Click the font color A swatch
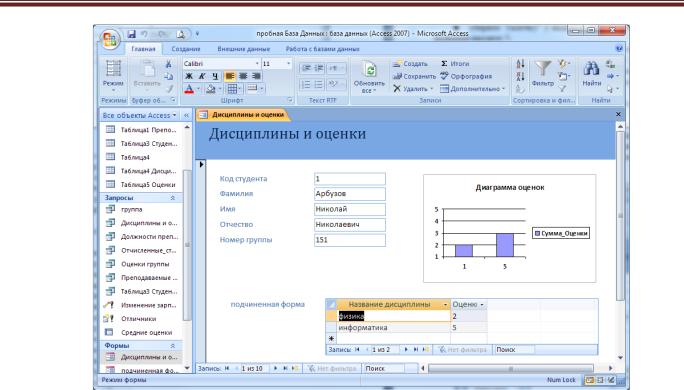This screenshot has height=390, width=684. [x=188, y=89]
